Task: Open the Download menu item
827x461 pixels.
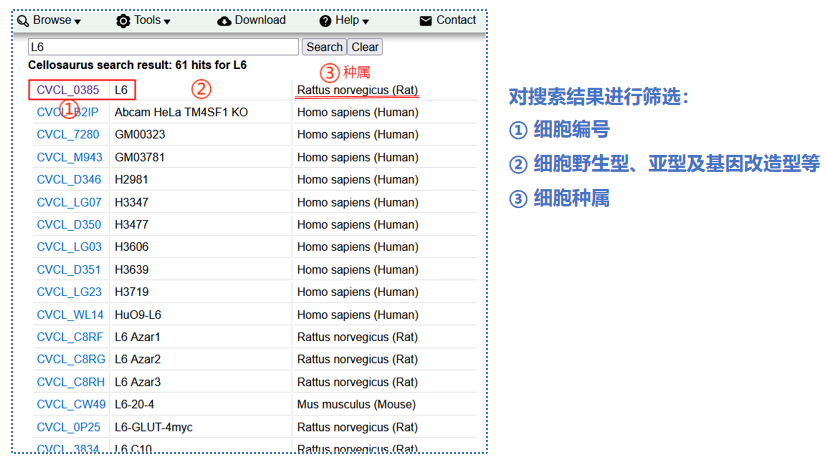Action: [x=260, y=20]
